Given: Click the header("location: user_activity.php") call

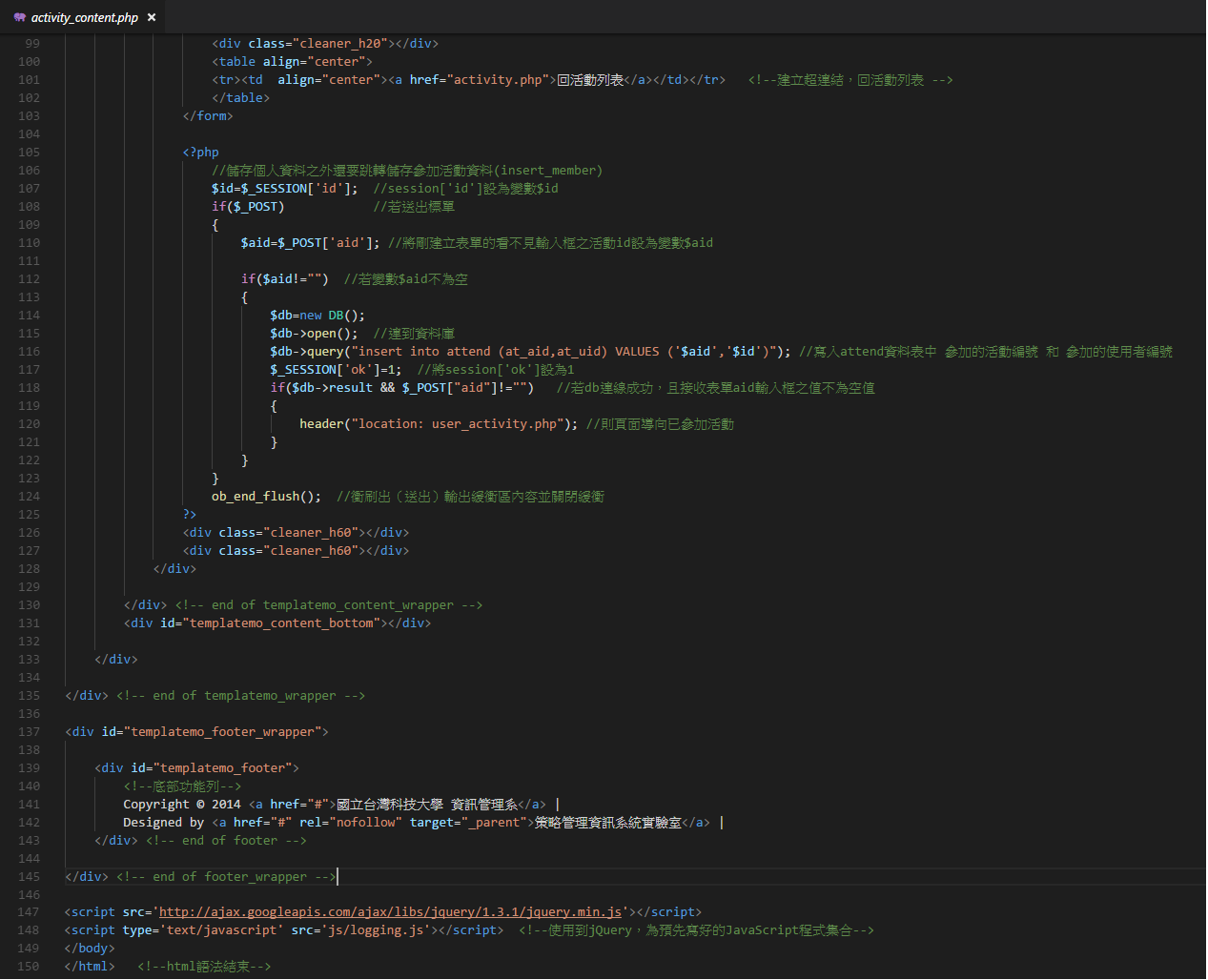Looking at the screenshot, I should (x=439, y=424).
